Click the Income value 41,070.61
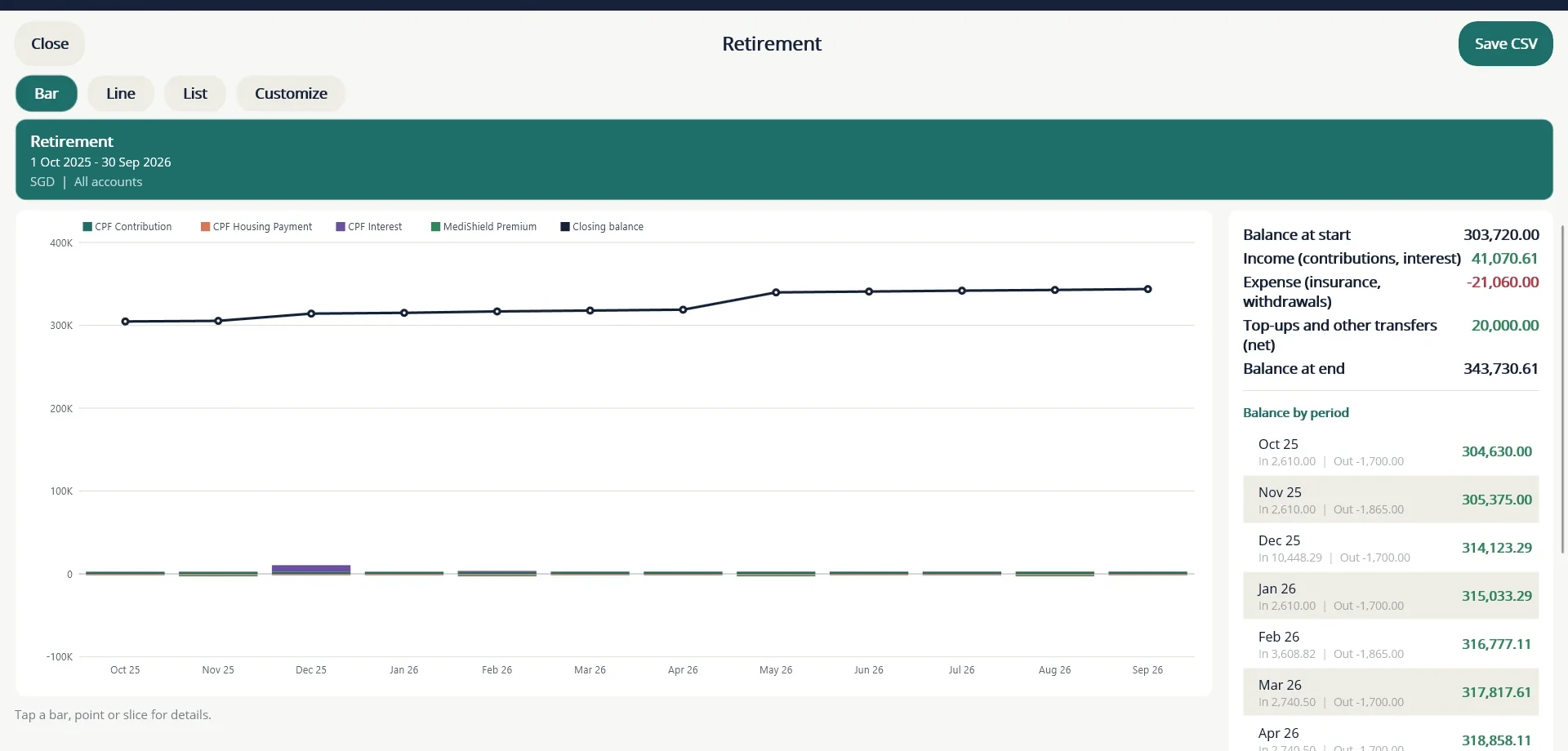Image resolution: width=1568 pixels, height=751 pixels. (x=1504, y=259)
